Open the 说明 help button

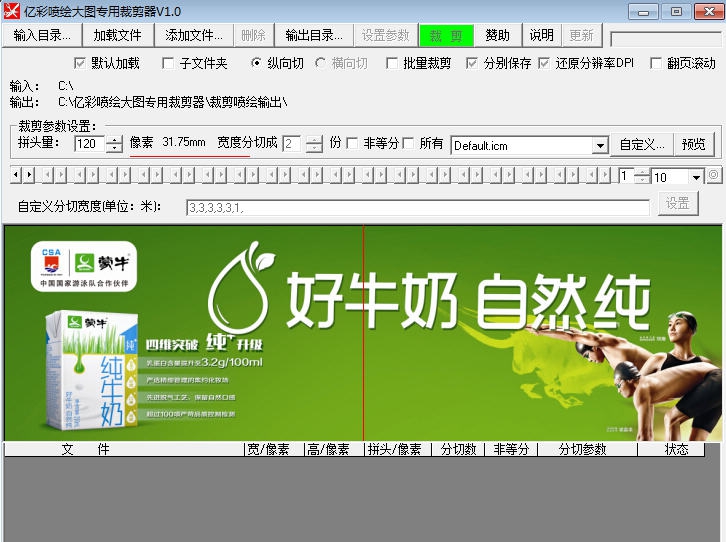pos(542,35)
